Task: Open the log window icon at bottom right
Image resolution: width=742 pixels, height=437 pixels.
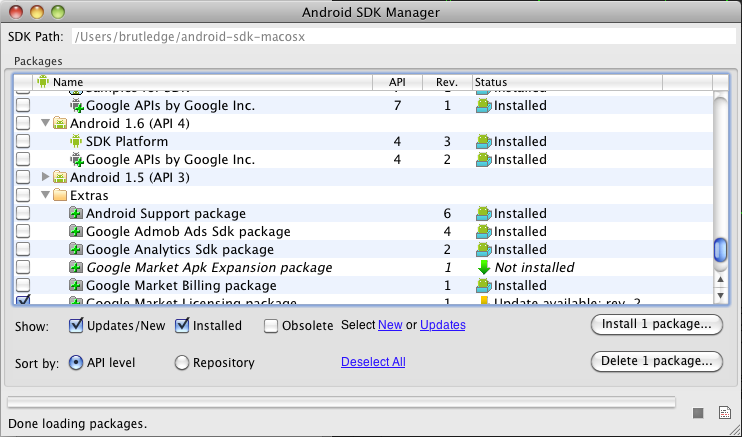Action: click(x=724, y=412)
